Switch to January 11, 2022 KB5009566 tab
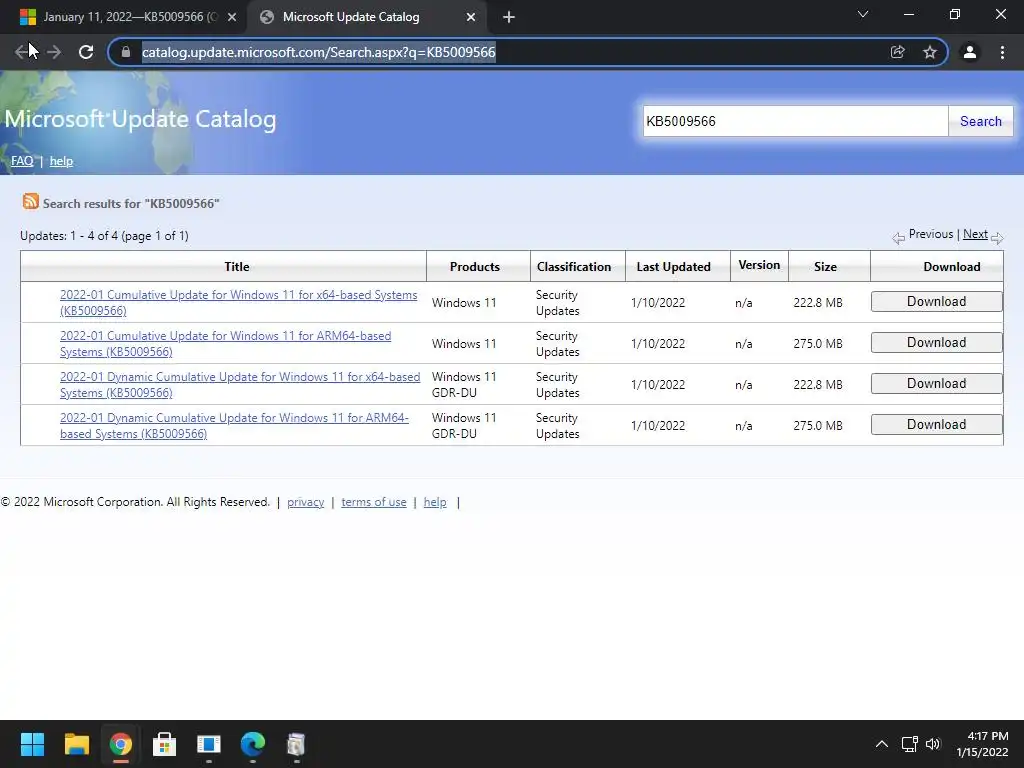 122,17
